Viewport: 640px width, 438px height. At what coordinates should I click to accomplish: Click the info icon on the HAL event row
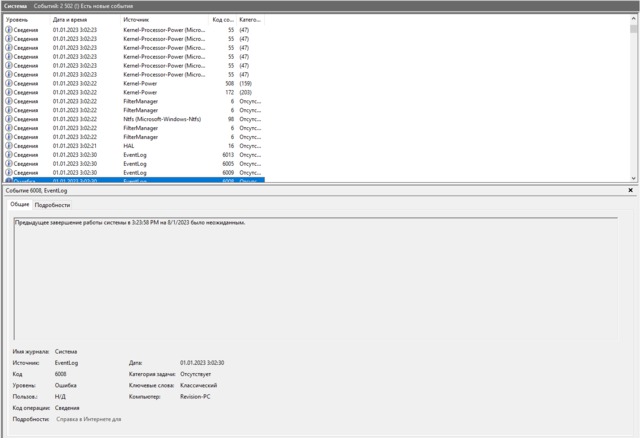[x=9, y=146]
